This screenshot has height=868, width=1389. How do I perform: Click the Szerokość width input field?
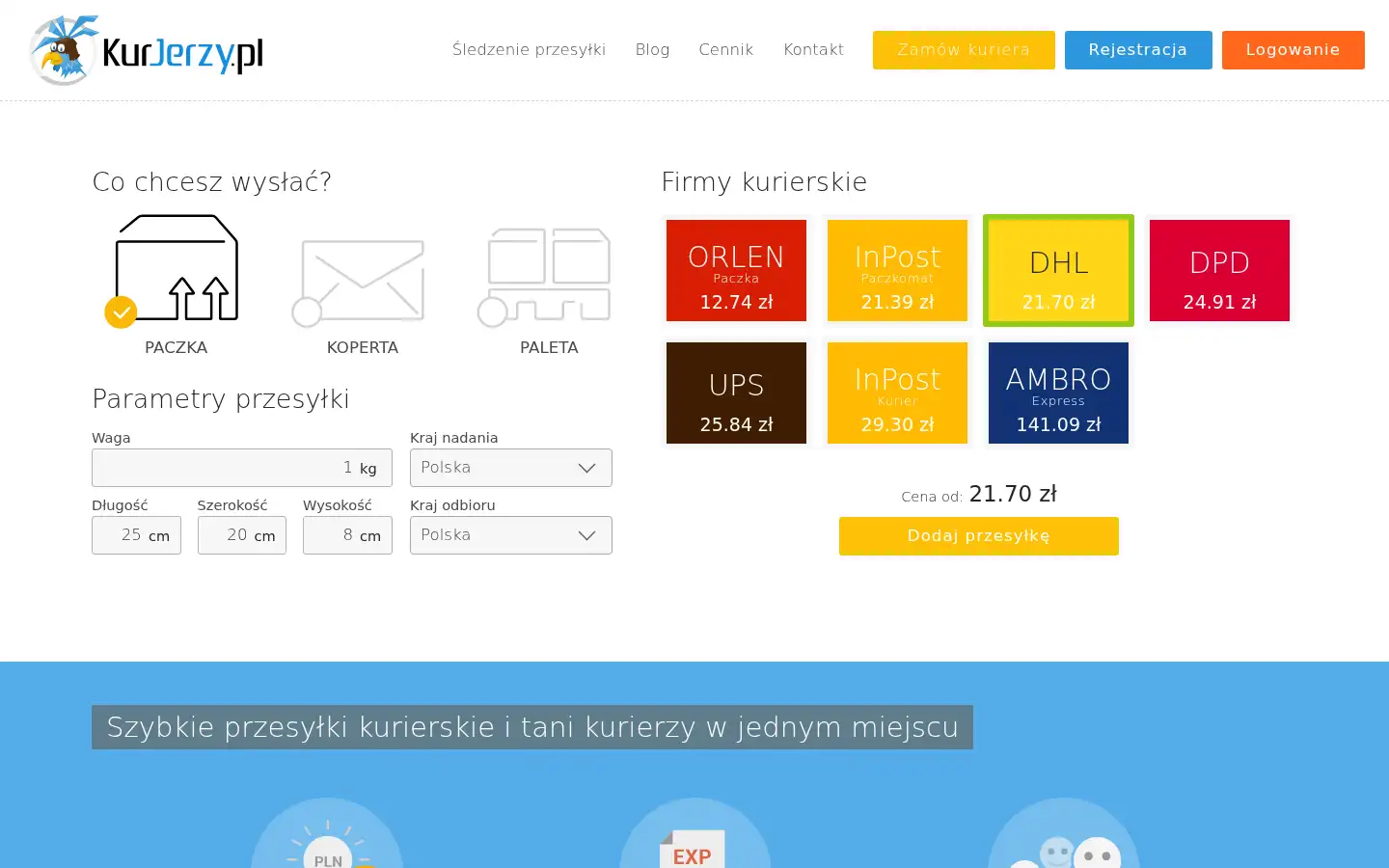(242, 535)
